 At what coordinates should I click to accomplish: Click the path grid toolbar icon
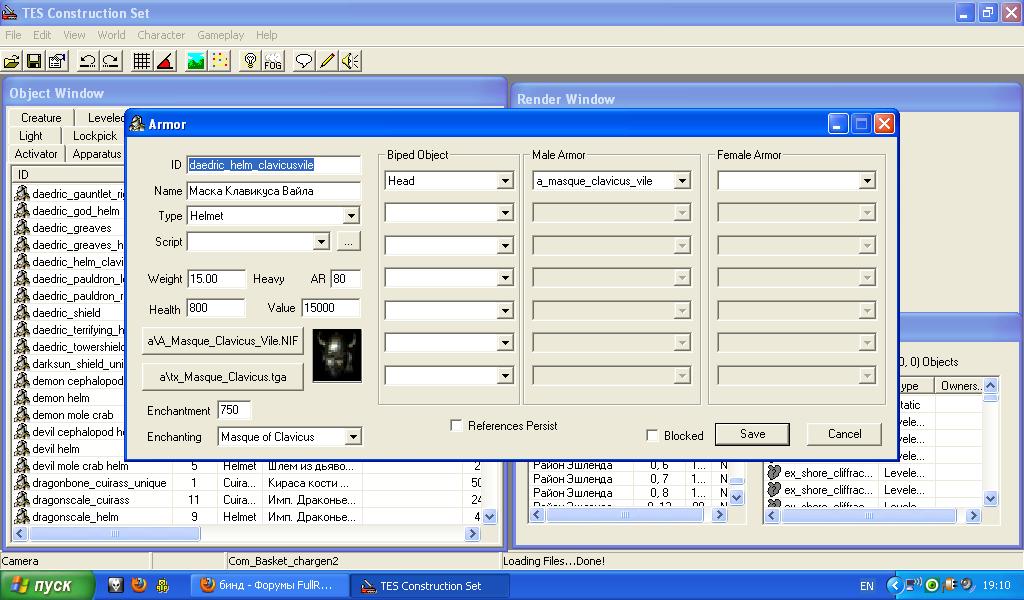click(220, 61)
